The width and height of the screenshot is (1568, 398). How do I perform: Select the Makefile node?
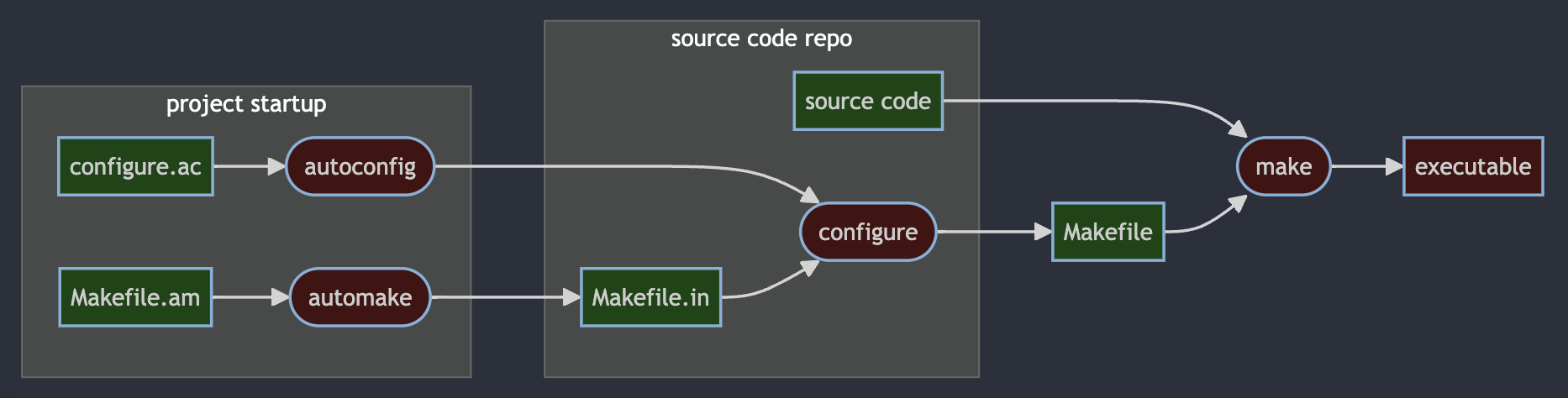point(1108,232)
